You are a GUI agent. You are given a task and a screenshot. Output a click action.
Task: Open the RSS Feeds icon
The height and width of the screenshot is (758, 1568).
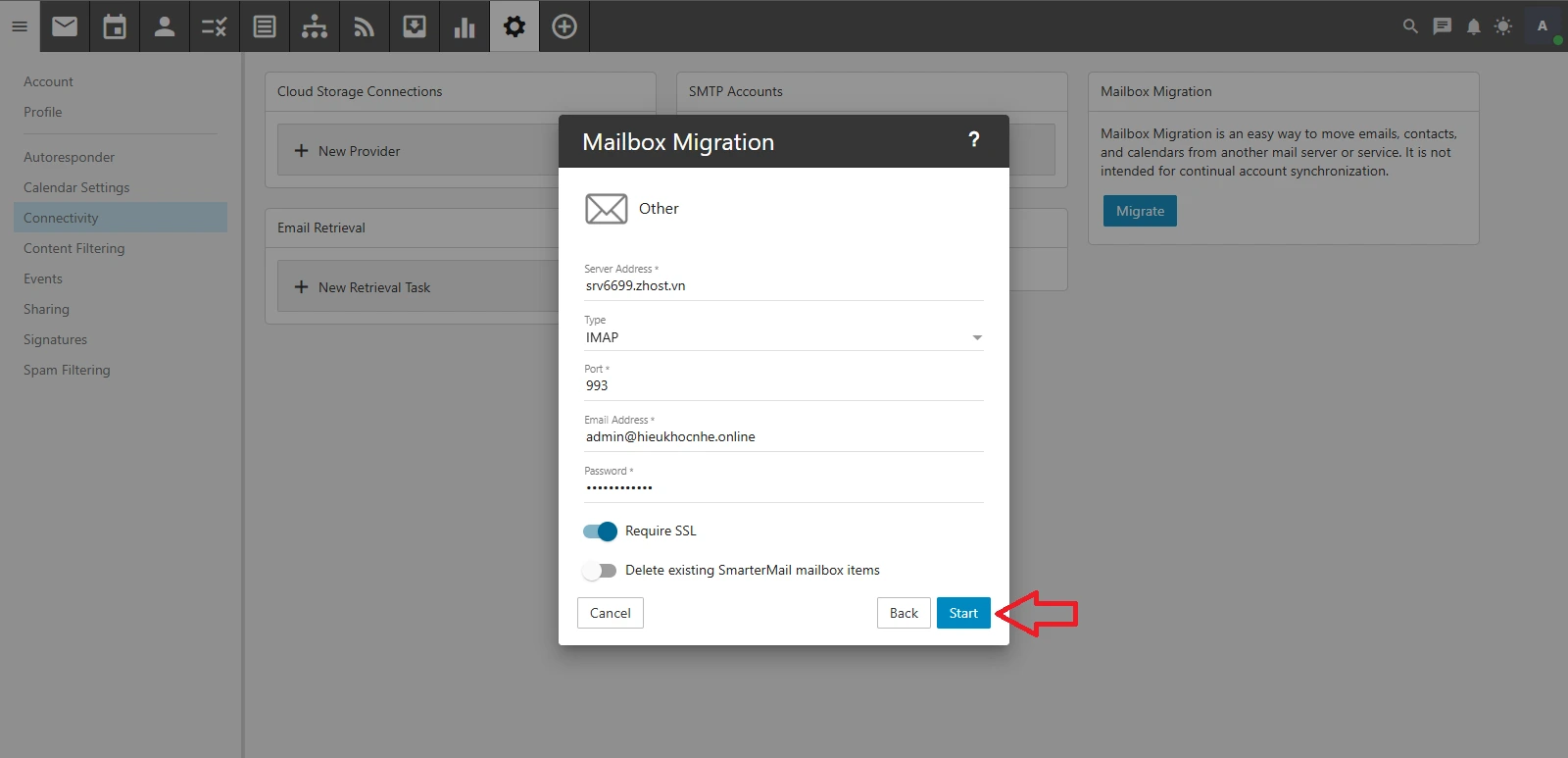click(364, 26)
